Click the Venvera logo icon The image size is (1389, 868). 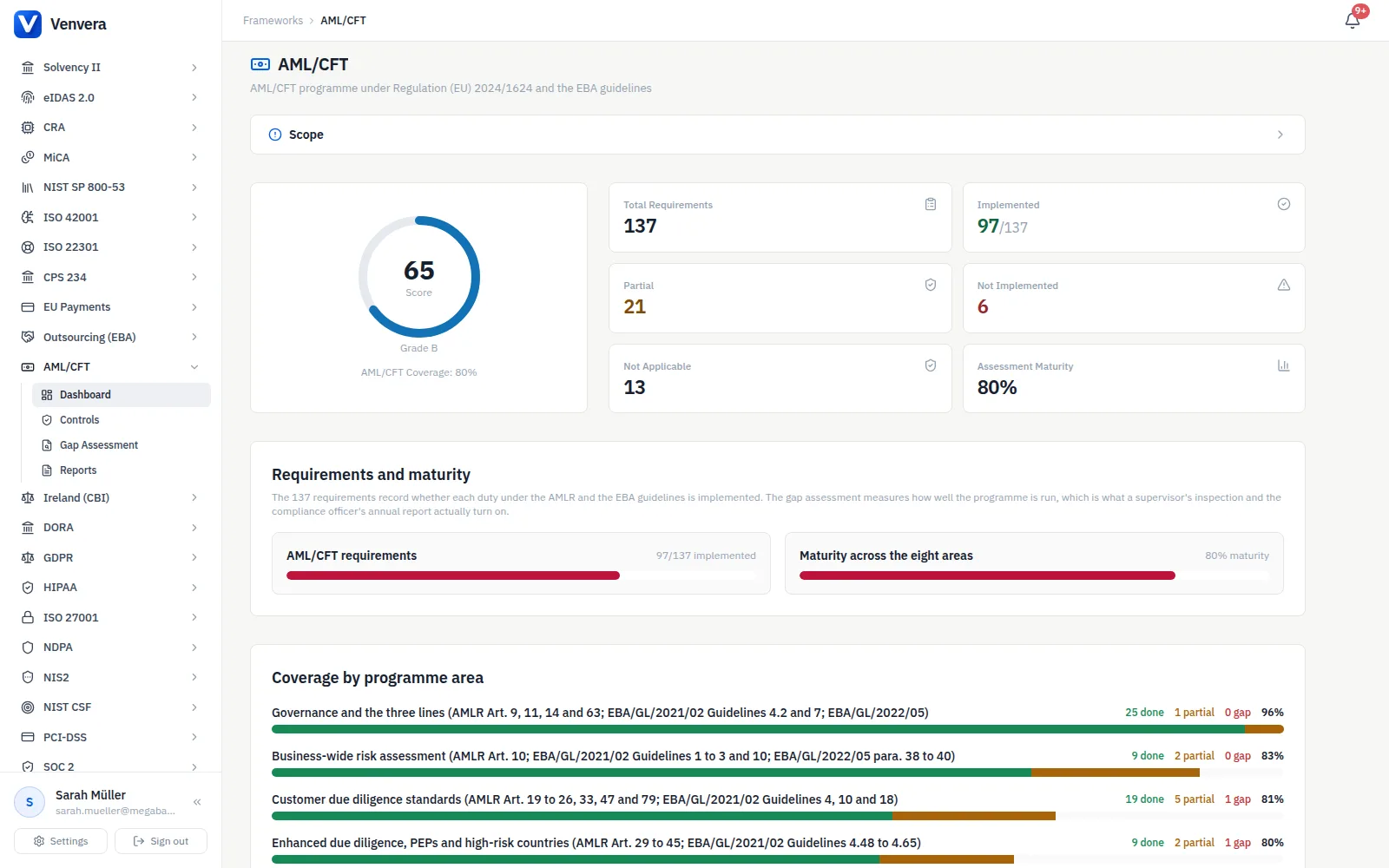coord(28,24)
